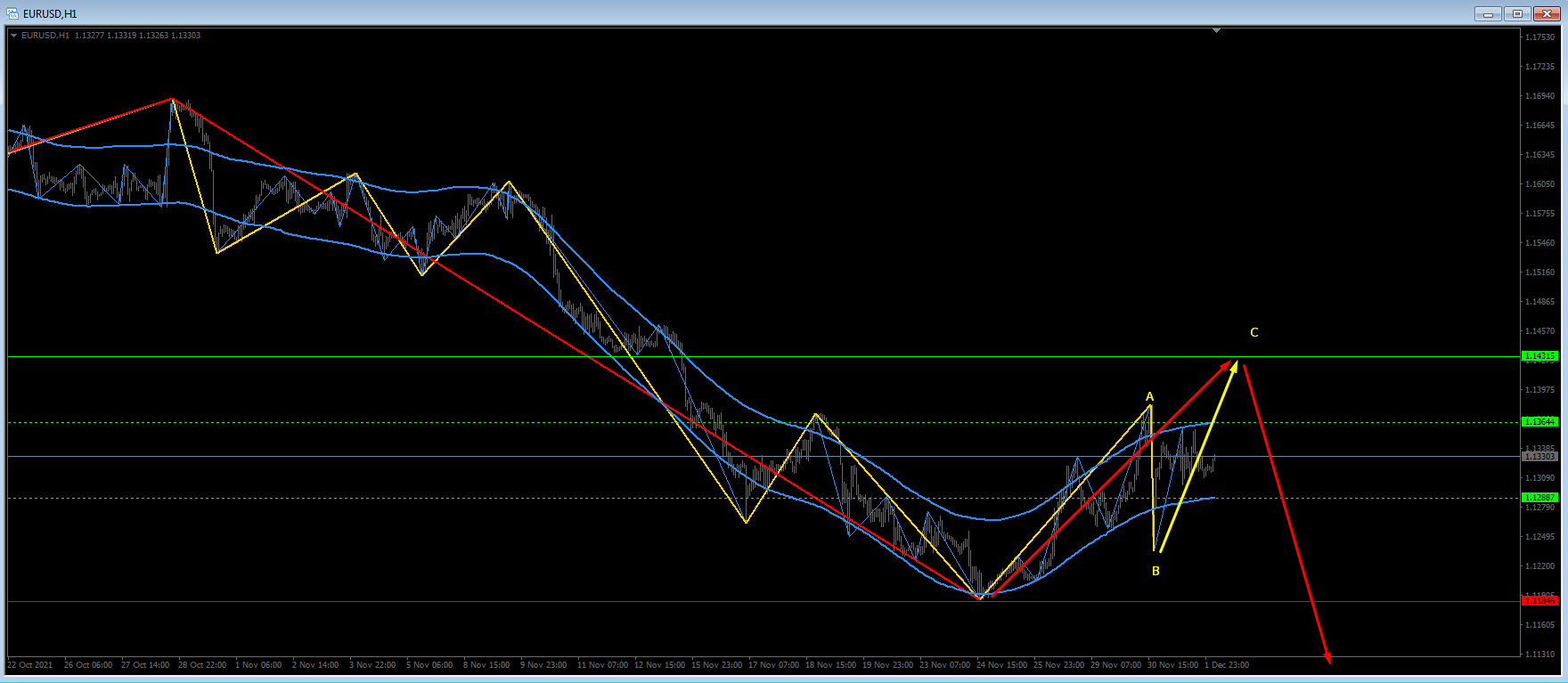Click the low price value 1.13263 in chart header
The height and width of the screenshot is (683, 1568).
(153, 36)
